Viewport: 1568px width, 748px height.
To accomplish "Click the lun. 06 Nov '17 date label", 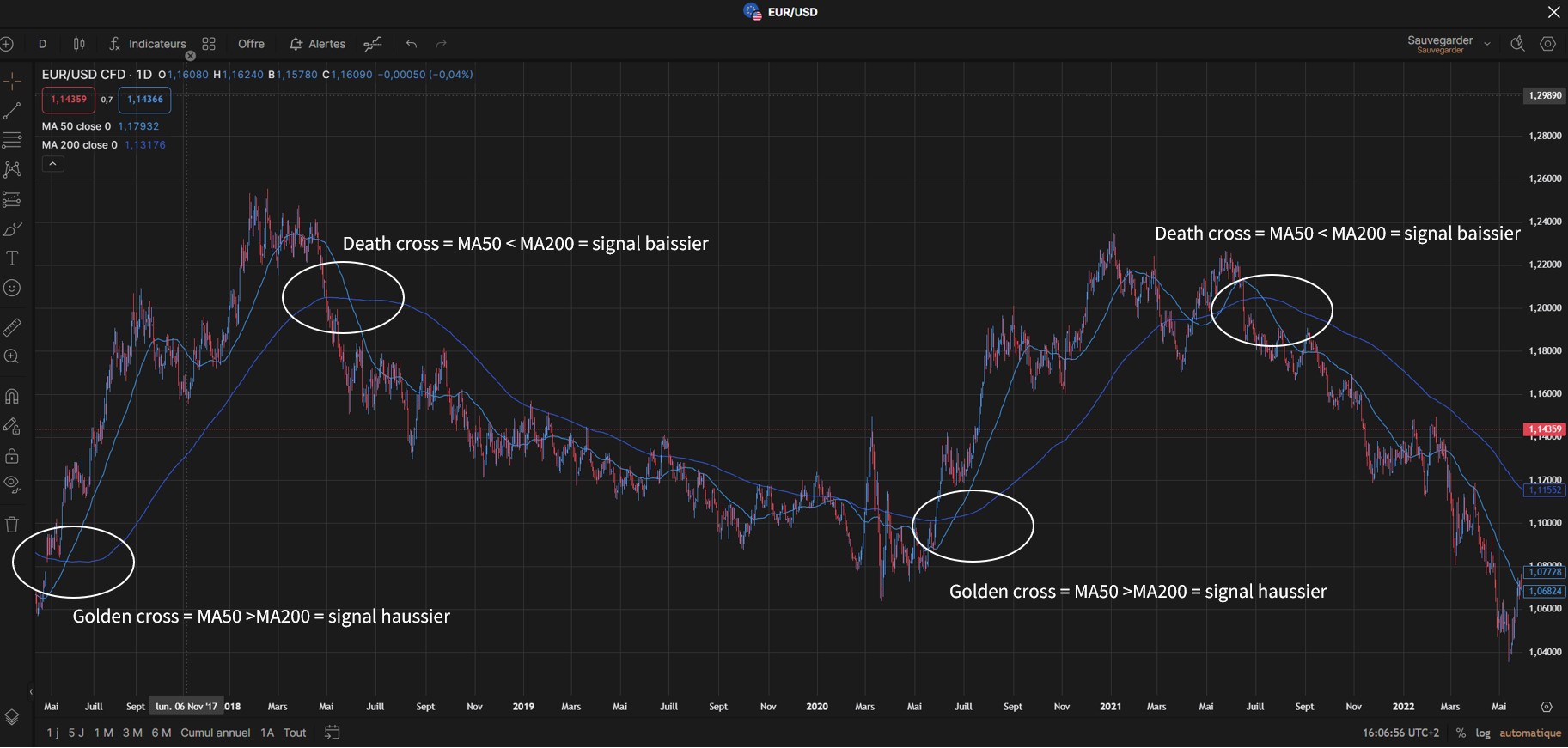I will click(186, 707).
